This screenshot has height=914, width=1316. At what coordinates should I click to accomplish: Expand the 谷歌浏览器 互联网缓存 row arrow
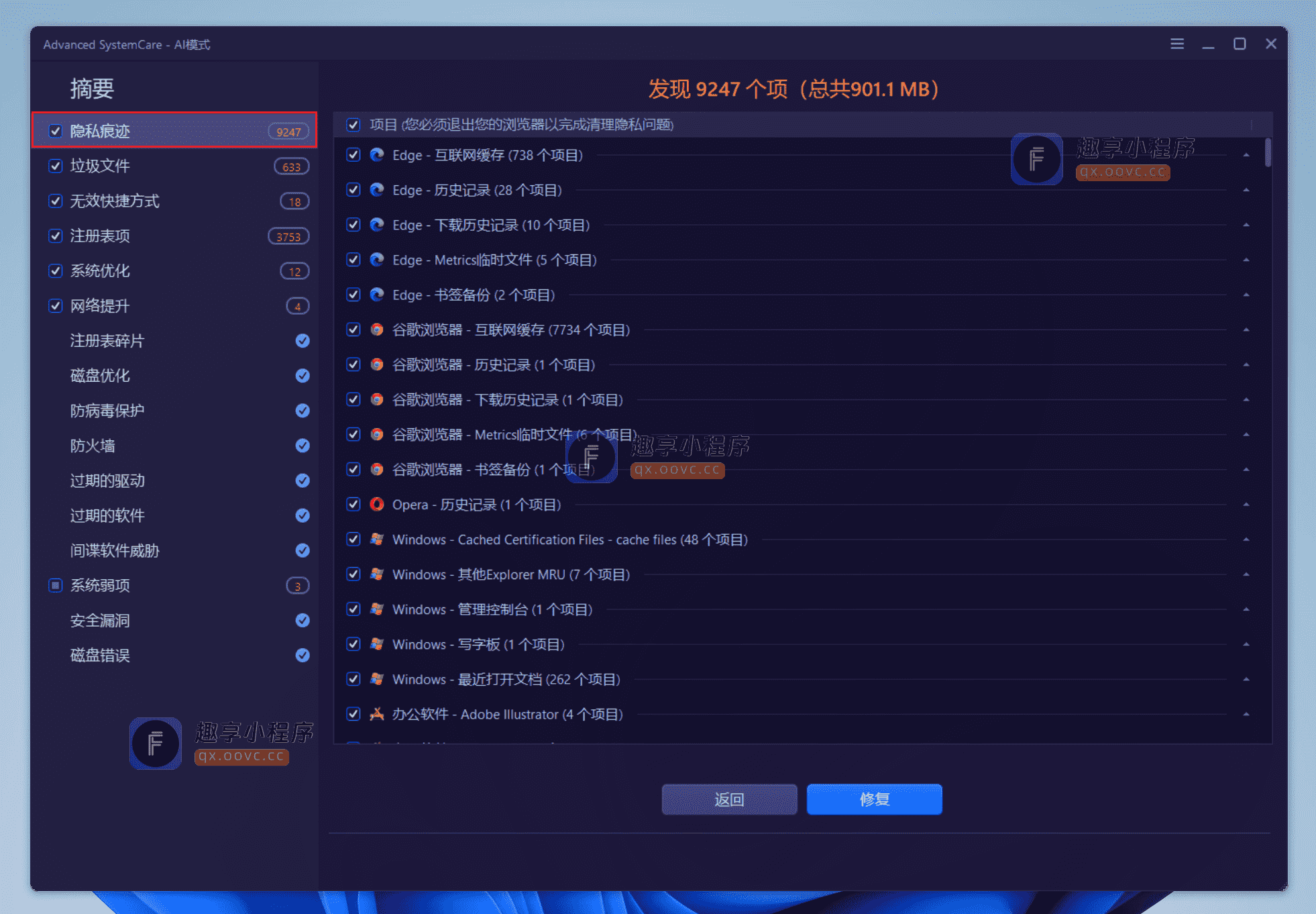[1246, 329]
